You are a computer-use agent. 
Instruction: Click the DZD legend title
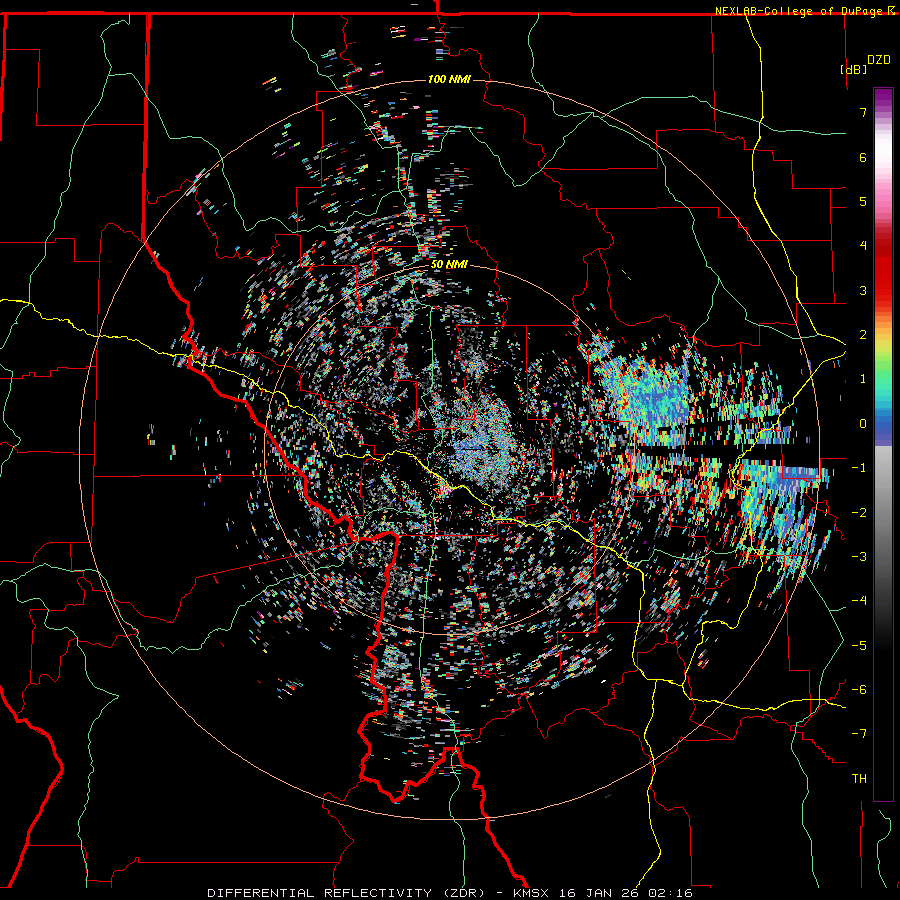(879, 60)
